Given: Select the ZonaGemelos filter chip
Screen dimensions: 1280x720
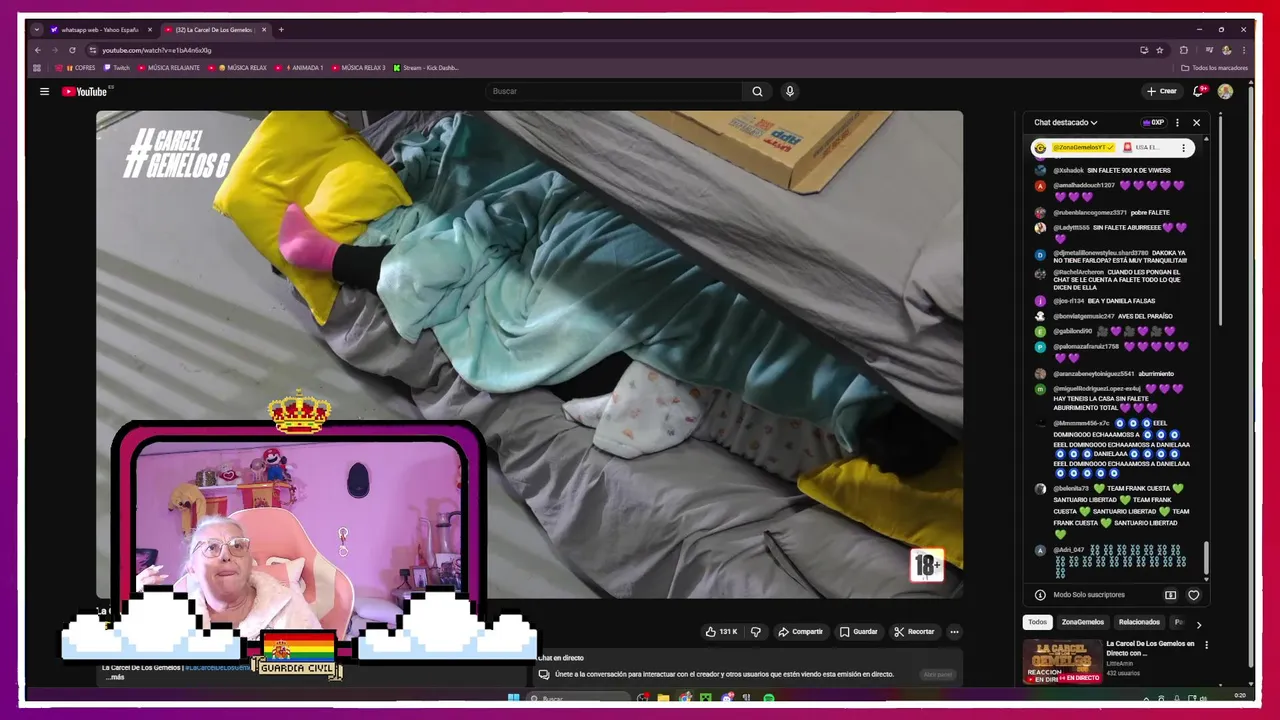Looking at the screenshot, I should coord(1083,622).
